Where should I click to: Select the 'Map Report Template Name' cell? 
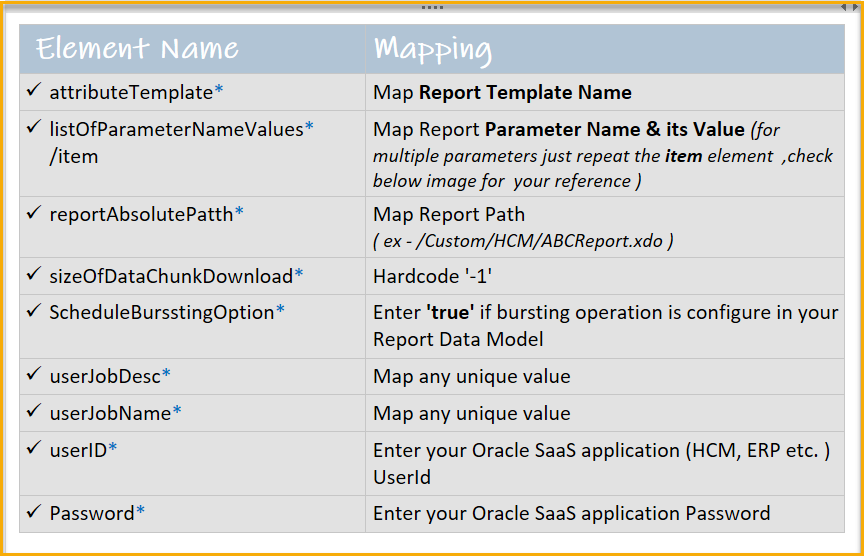502,93
